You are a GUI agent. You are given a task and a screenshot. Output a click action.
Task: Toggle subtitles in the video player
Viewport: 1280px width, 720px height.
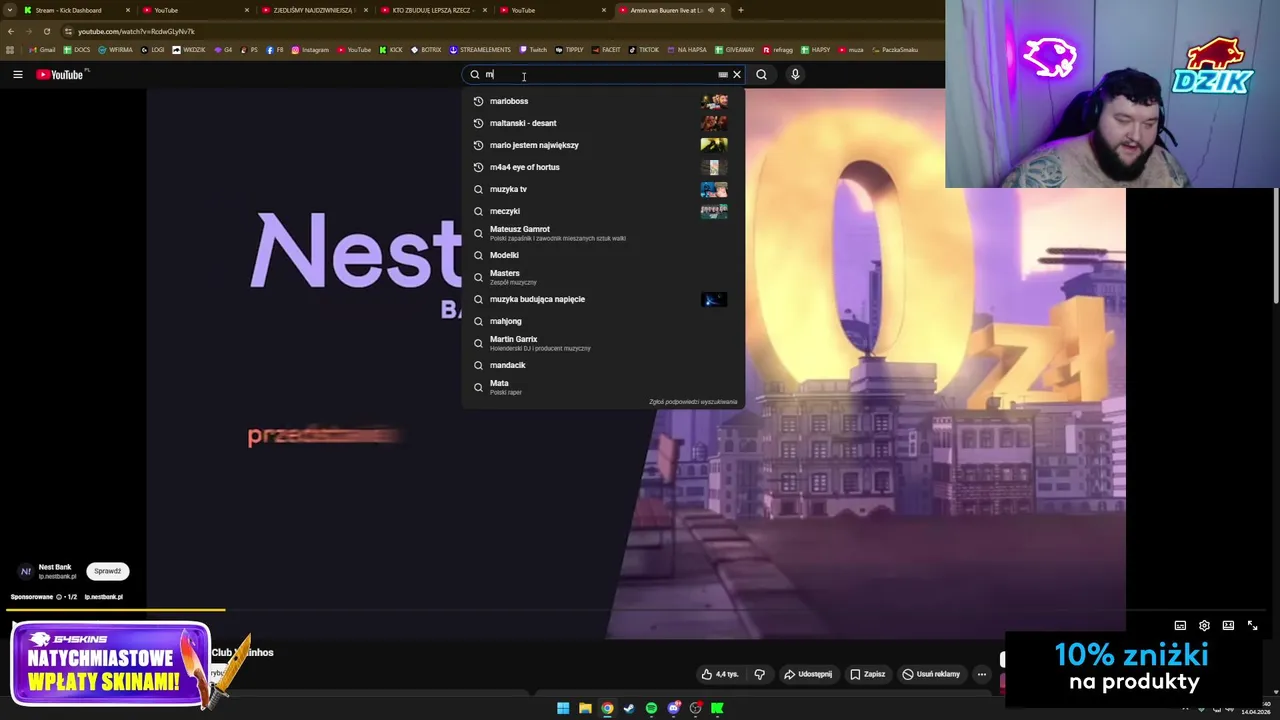click(1180, 625)
